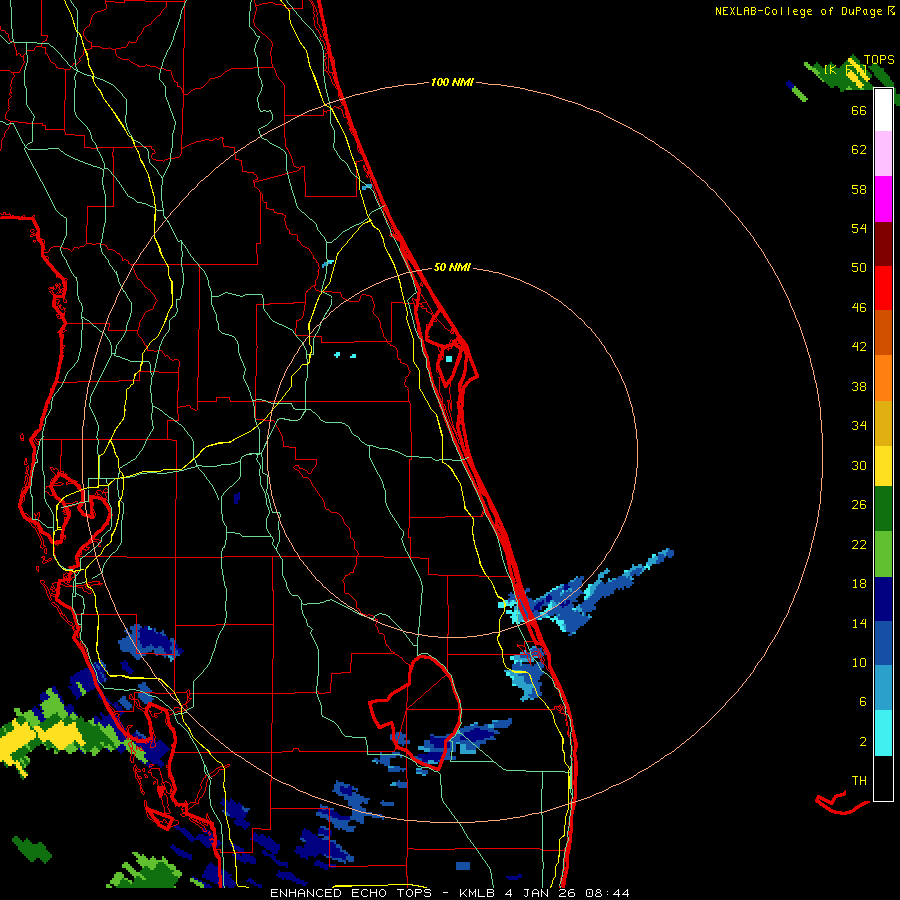This screenshot has height=900, width=900.
Task: Click the ENHANCED ECHO TOPS caption text
Action: pyautogui.click(x=351, y=893)
